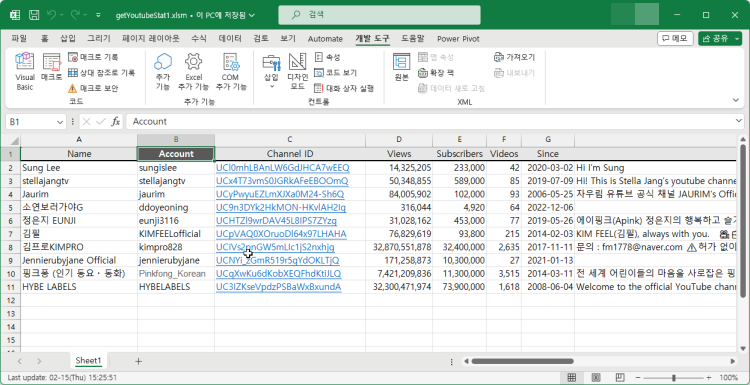
Task: Select the cell with 32,870,551,878 views
Action: point(399,247)
